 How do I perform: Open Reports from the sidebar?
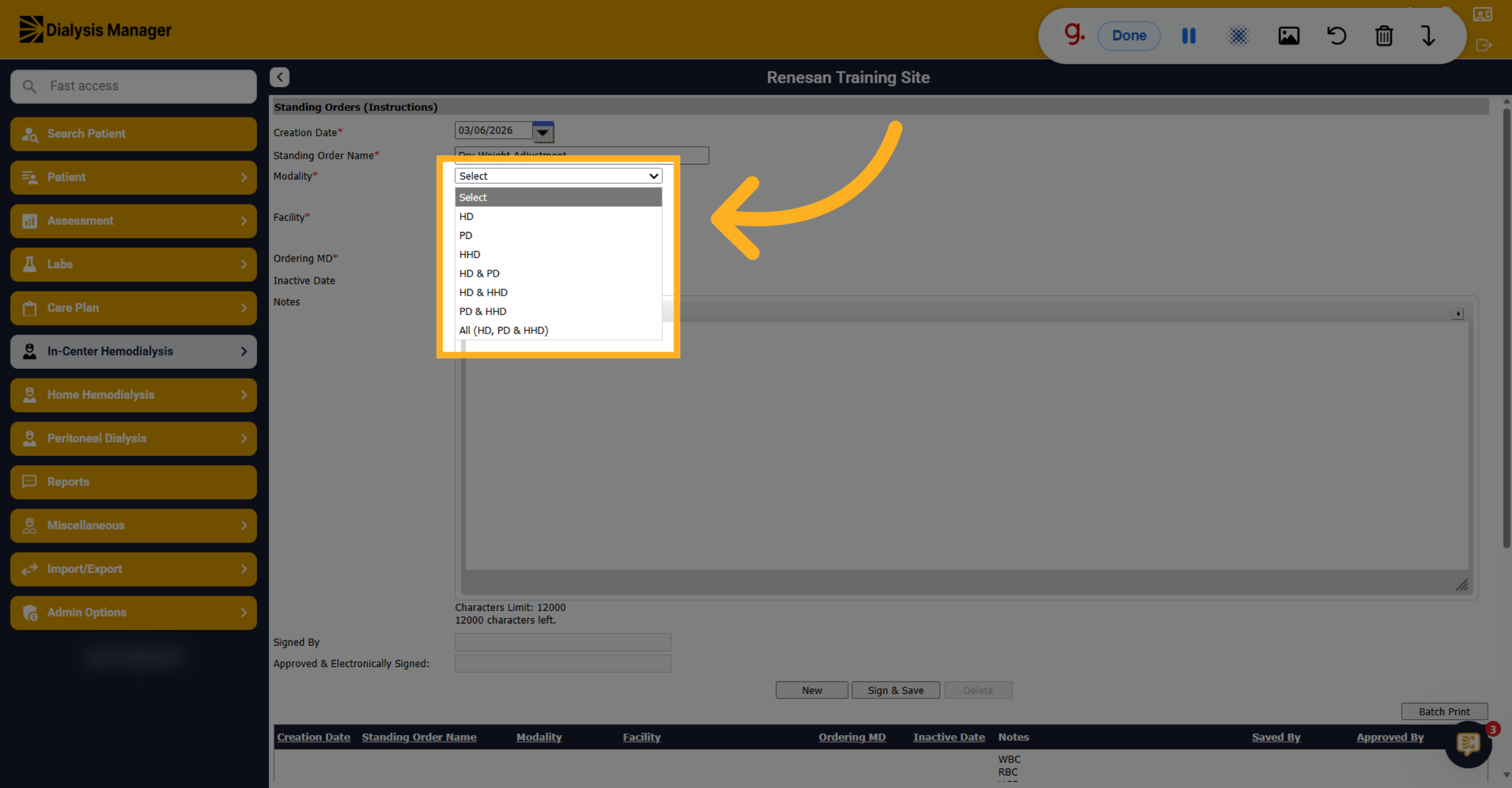coord(134,482)
